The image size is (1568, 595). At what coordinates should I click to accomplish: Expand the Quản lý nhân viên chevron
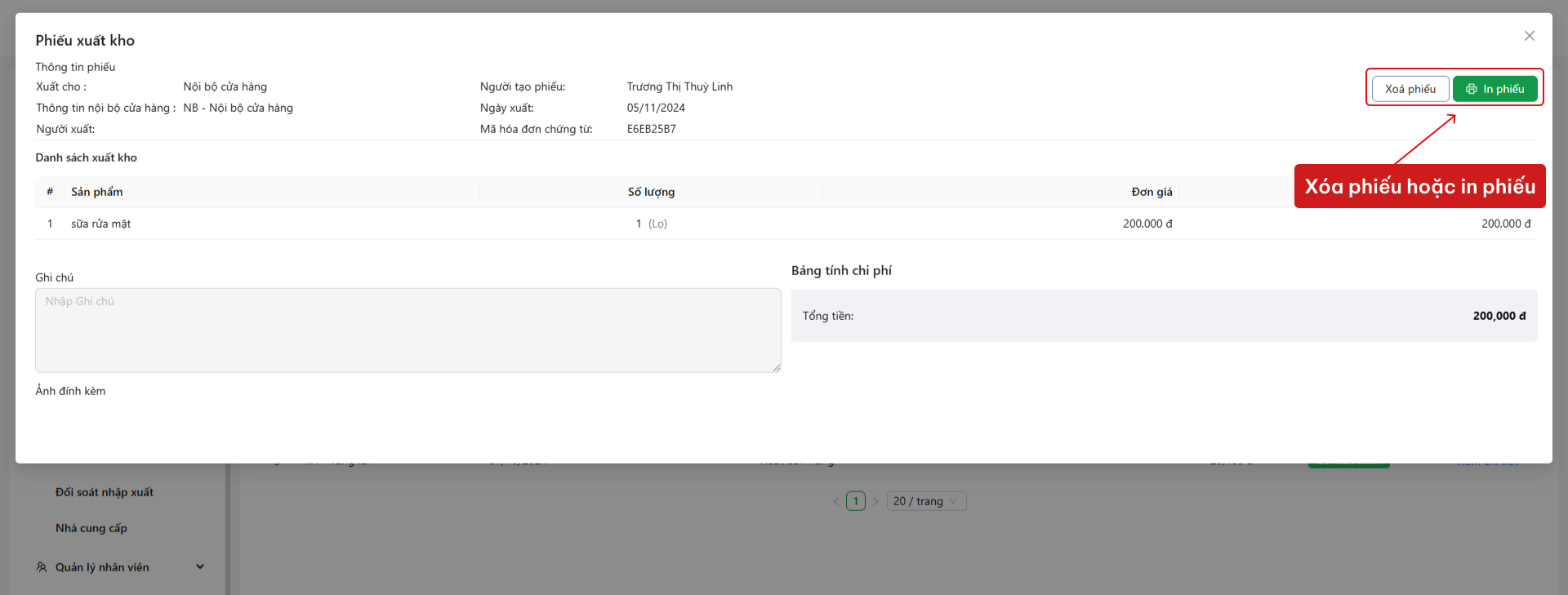tap(200, 567)
